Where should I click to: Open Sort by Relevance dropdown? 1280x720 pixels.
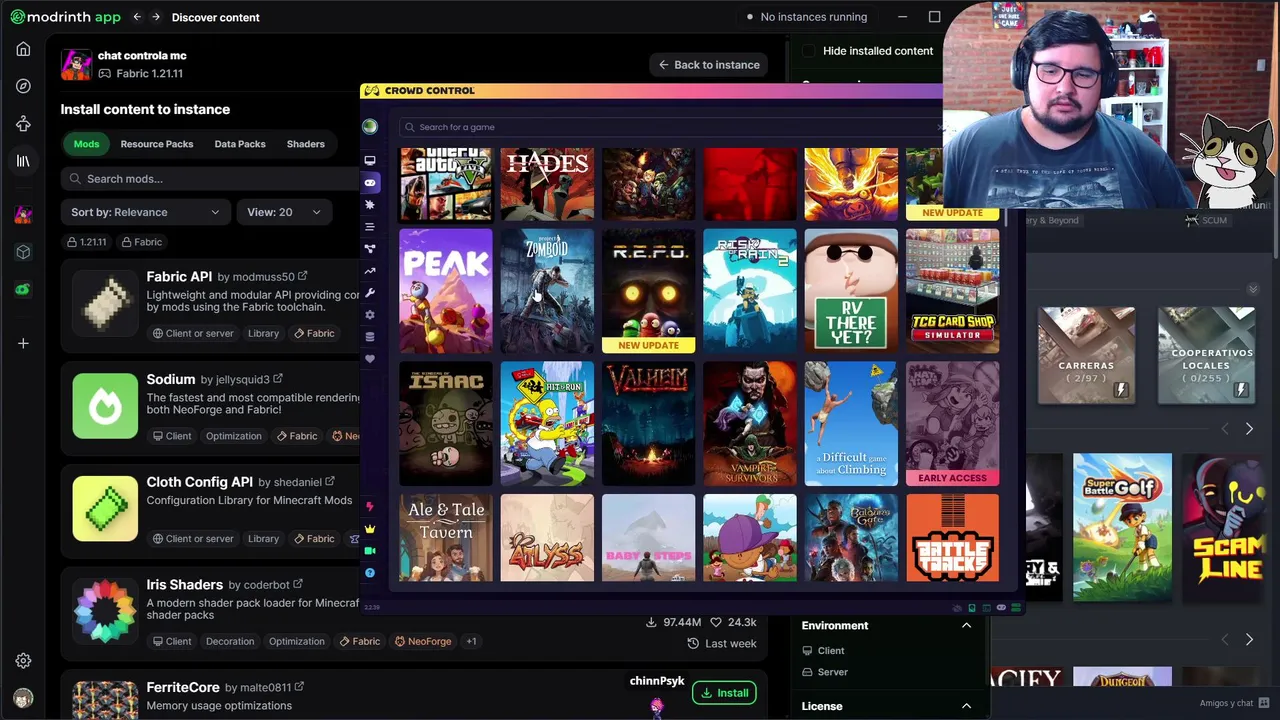145,212
